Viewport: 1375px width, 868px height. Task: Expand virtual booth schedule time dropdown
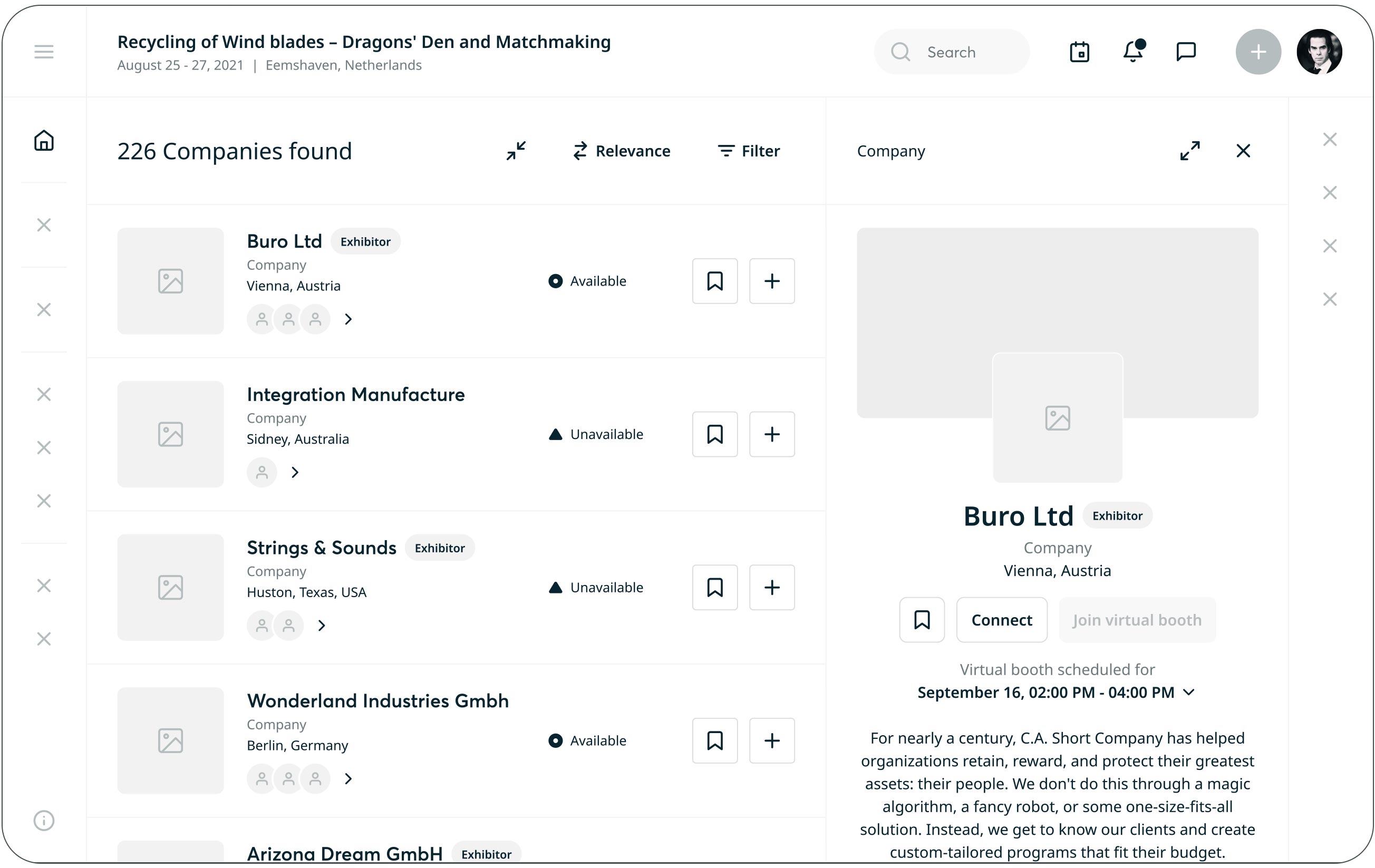point(1188,692)
